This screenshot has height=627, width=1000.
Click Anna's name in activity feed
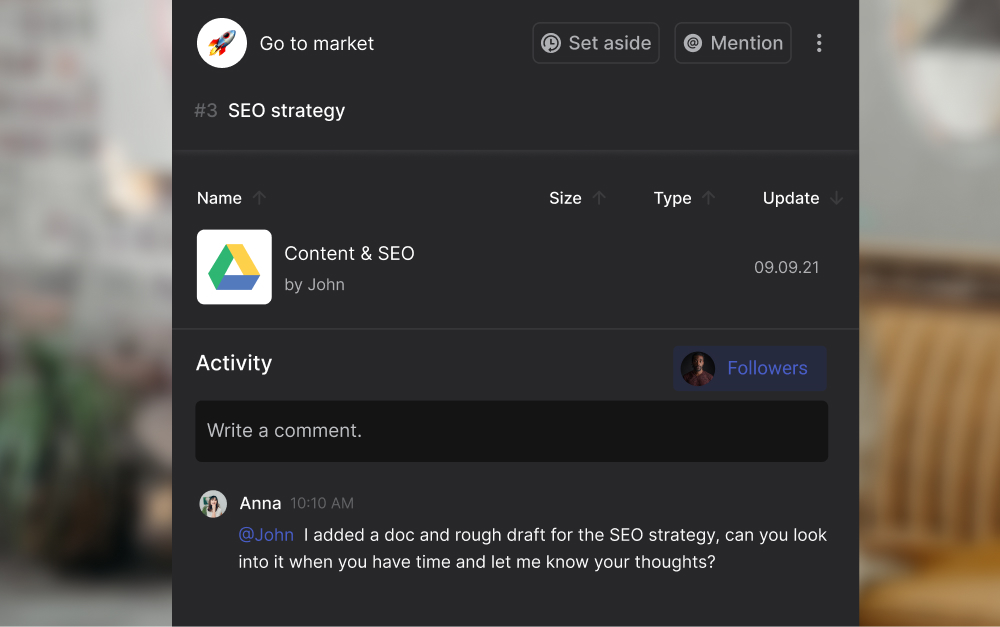pos(260,504)
